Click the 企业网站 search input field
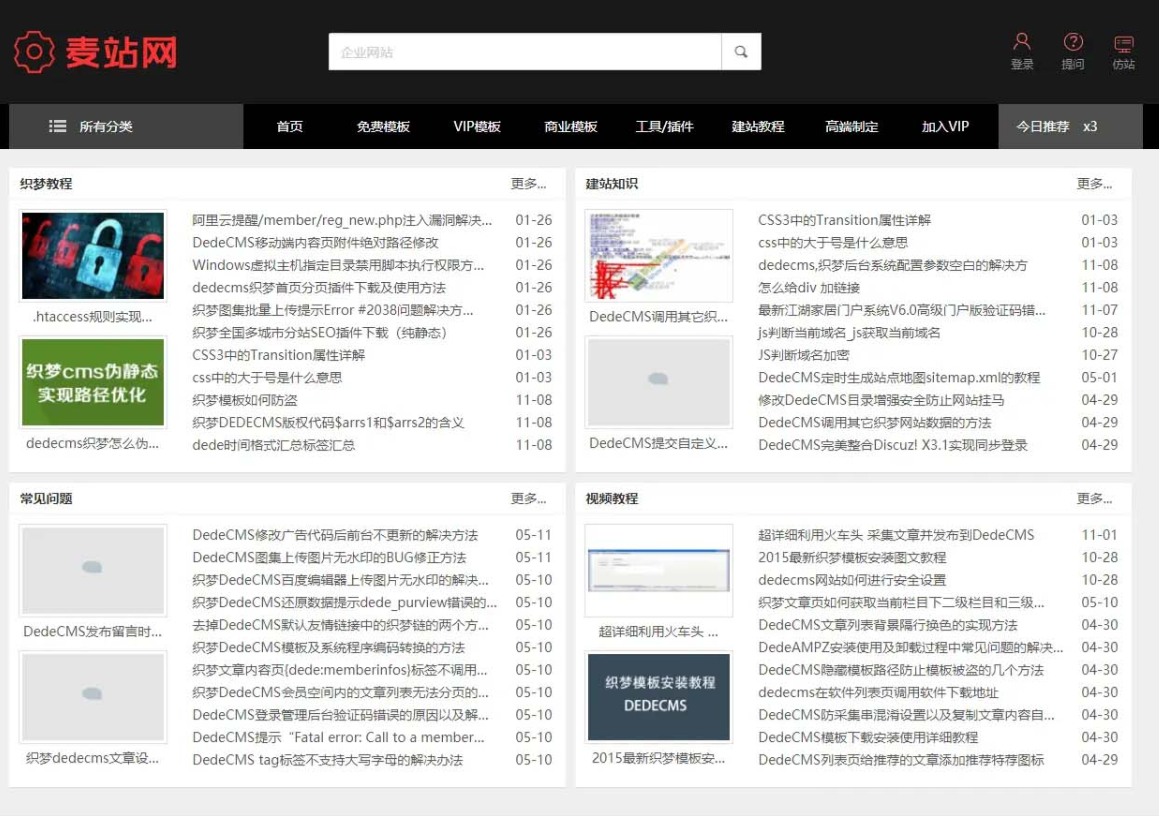1159x816 pixels. pos(525,52)
